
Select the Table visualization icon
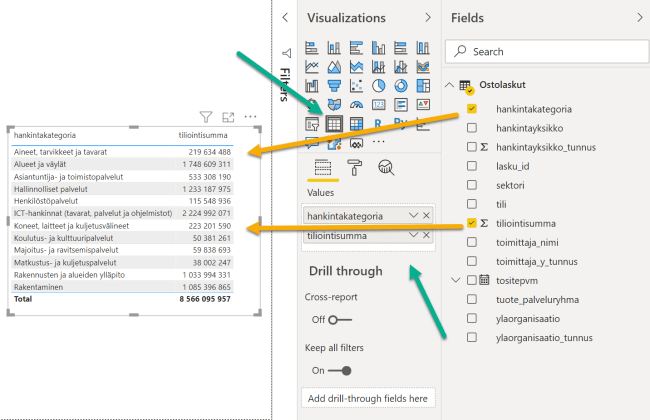334,123
